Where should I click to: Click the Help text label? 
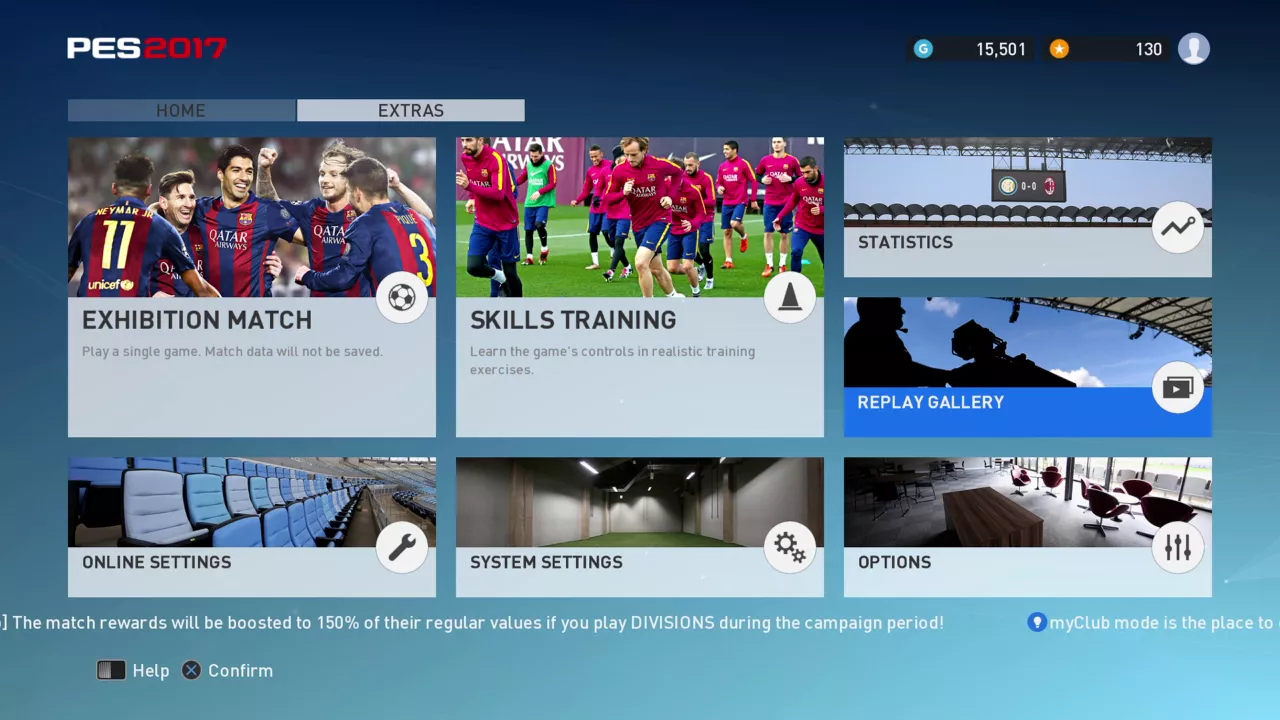tap(151, 671)
